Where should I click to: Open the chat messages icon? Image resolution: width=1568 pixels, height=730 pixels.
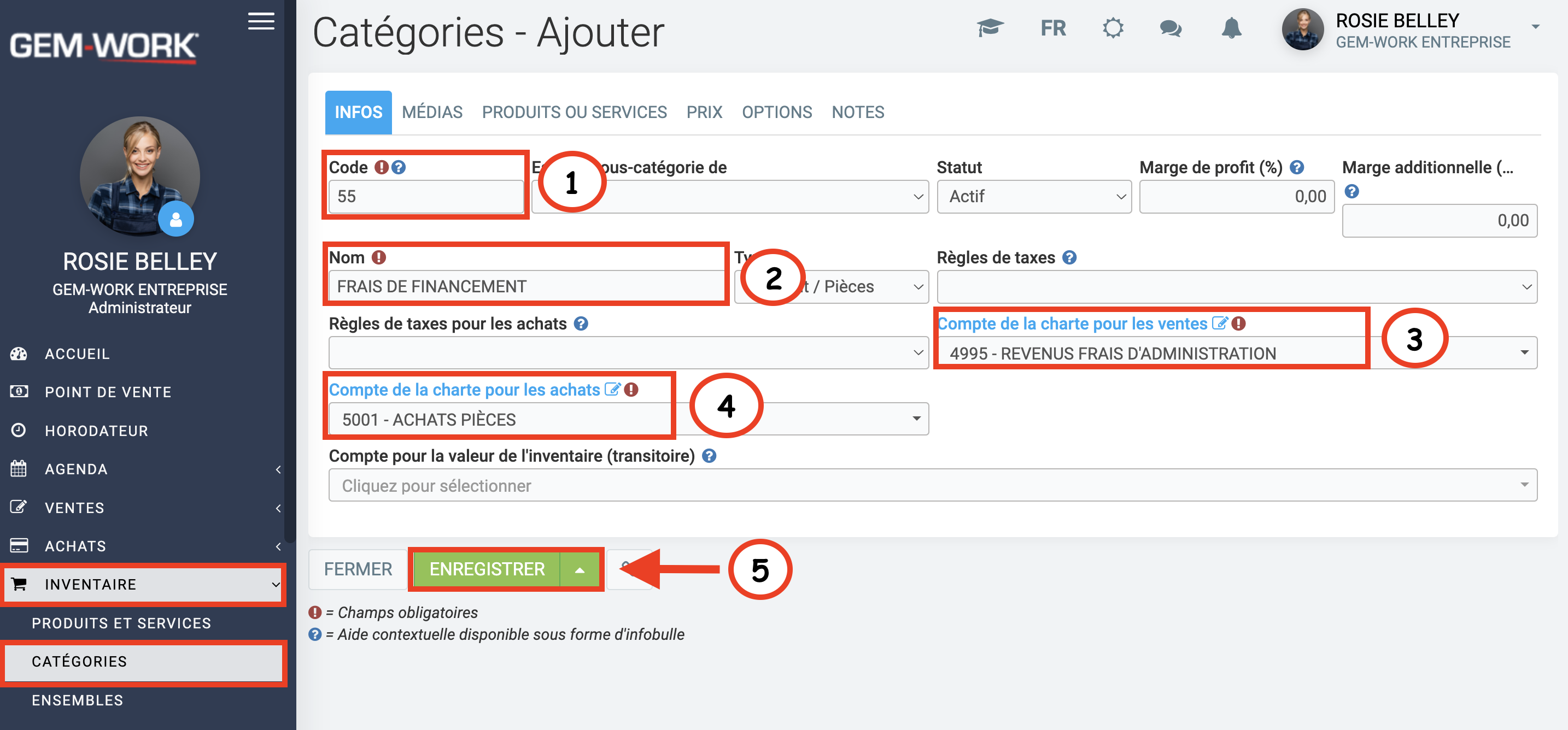pyautogui.click(x=1170, y=28)
